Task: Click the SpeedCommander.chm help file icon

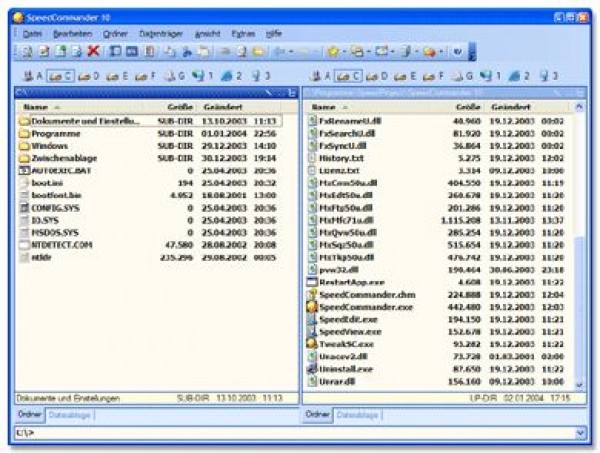Action: tap(312, 295)
